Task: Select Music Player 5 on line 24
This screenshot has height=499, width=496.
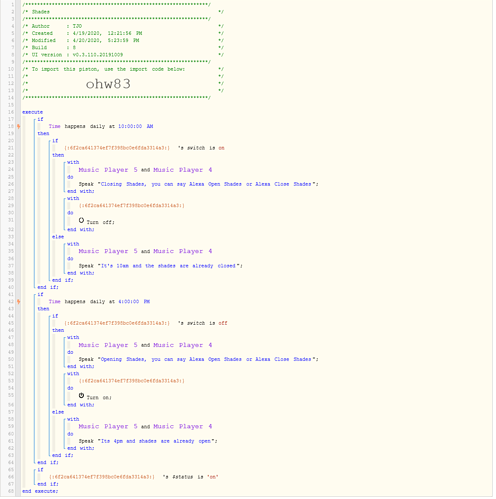Action: pyautogui.click(x=108, y=170)
